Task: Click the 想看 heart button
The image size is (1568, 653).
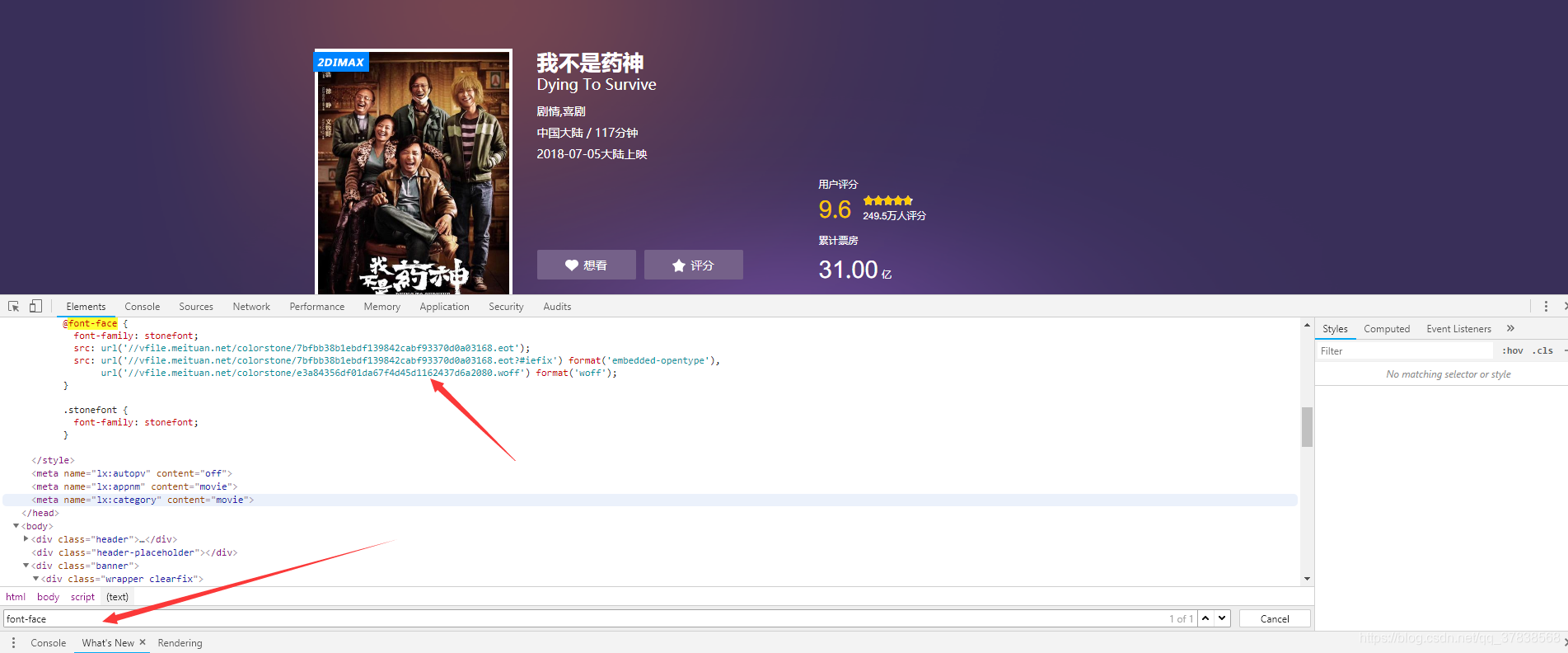Action: (x=586, y=265)
